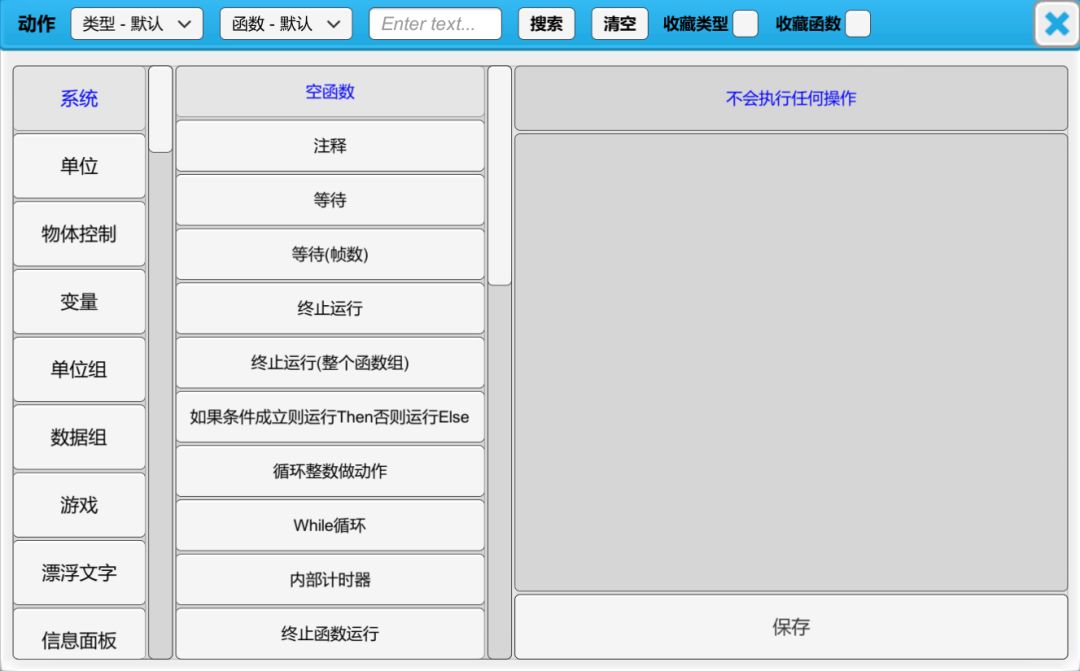Enable the 收藏类型 checkbox
Screen dimensions: 1080x671
(745, 24)
